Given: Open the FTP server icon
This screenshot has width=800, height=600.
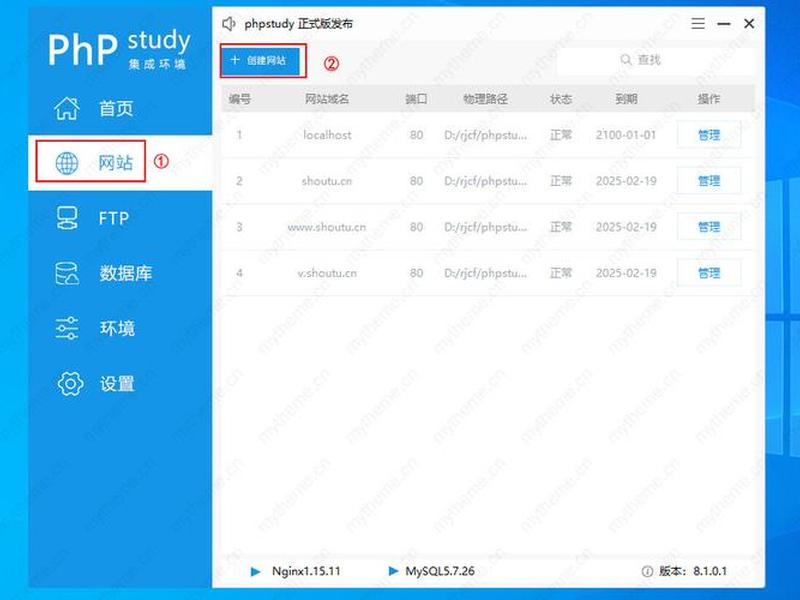Looking at the screenshot, I should coord(67,218).
